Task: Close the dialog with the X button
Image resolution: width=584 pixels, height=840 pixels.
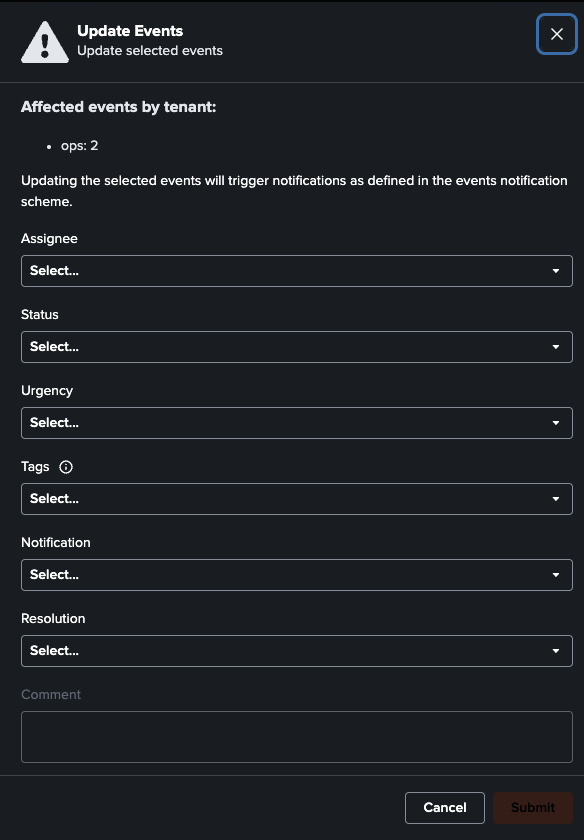Action: pyautogui.click(x=557, y=34)
